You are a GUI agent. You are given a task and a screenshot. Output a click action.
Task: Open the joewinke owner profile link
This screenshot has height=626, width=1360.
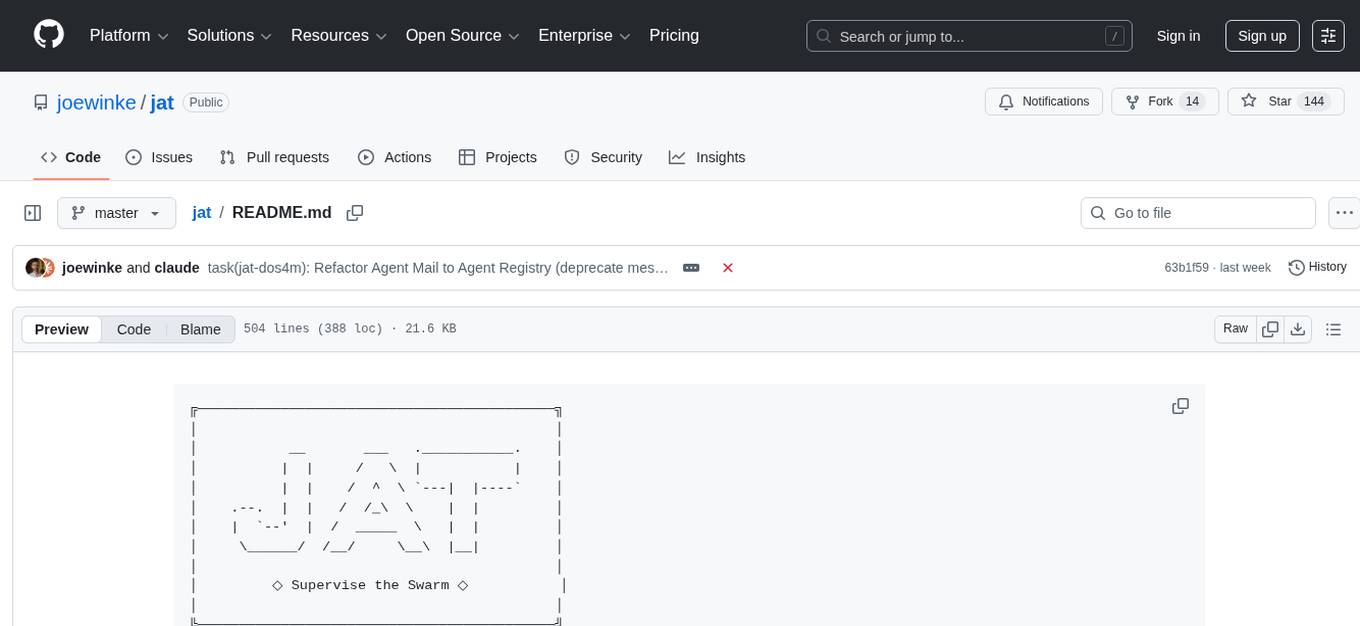click(x=96, y=102)
